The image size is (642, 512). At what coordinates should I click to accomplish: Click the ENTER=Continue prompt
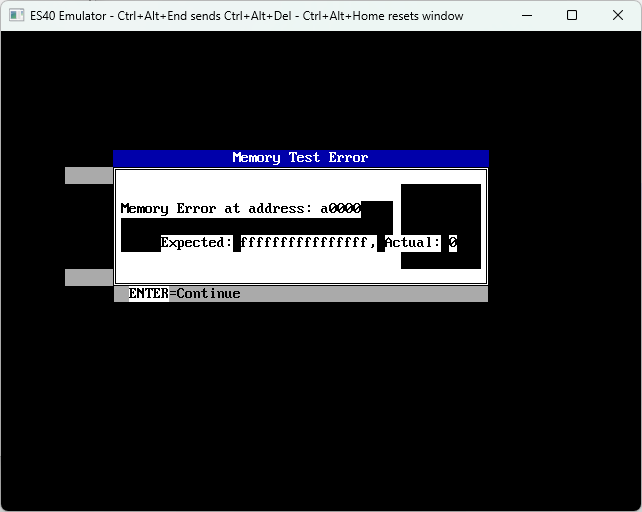click(x=184, y=294)
